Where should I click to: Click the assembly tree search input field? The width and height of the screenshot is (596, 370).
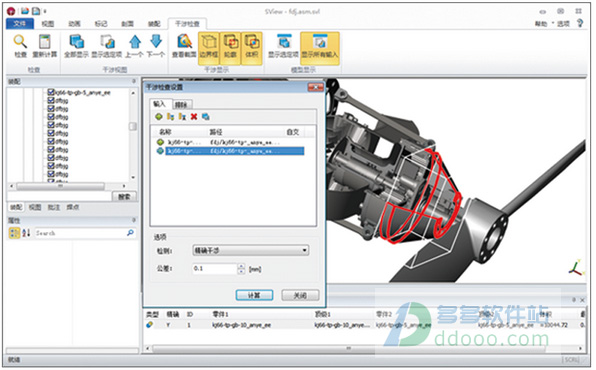point(59,196)
